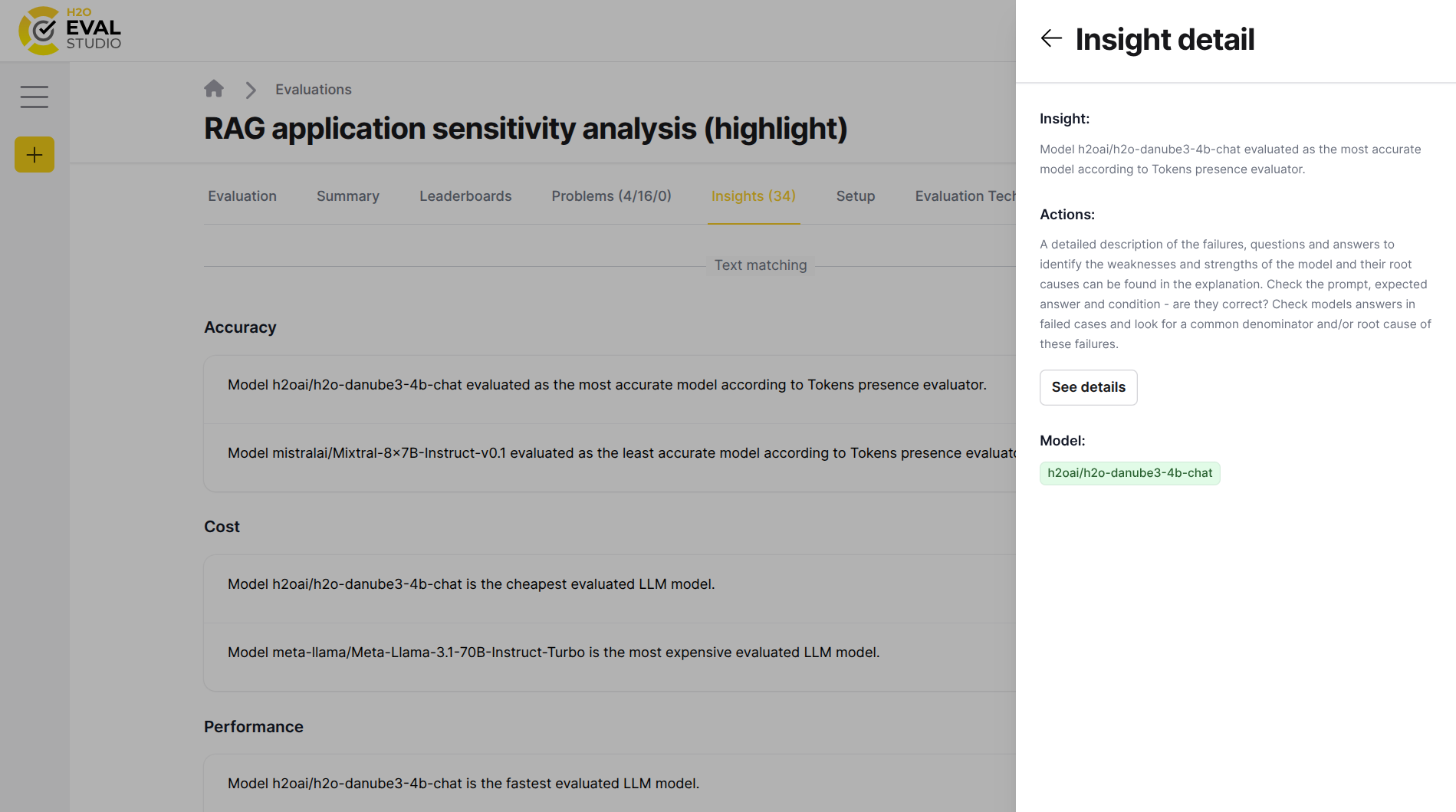The width and height of the screenshot is (1456, 812).
Task: Switch to the Evaluation tab
Action: coord(242,196)
